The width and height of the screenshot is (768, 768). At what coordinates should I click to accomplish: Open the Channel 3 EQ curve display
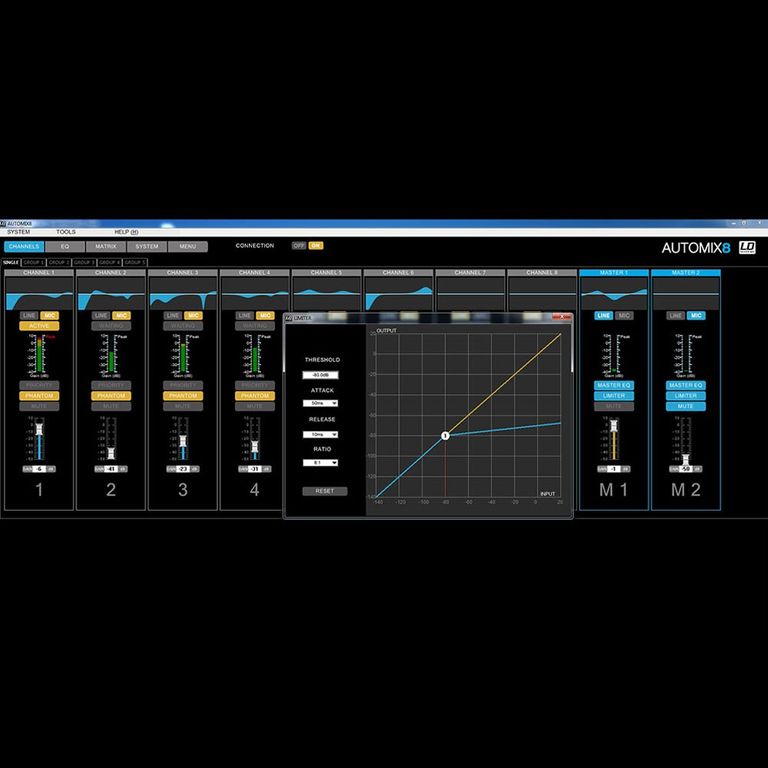coord(183,294)
